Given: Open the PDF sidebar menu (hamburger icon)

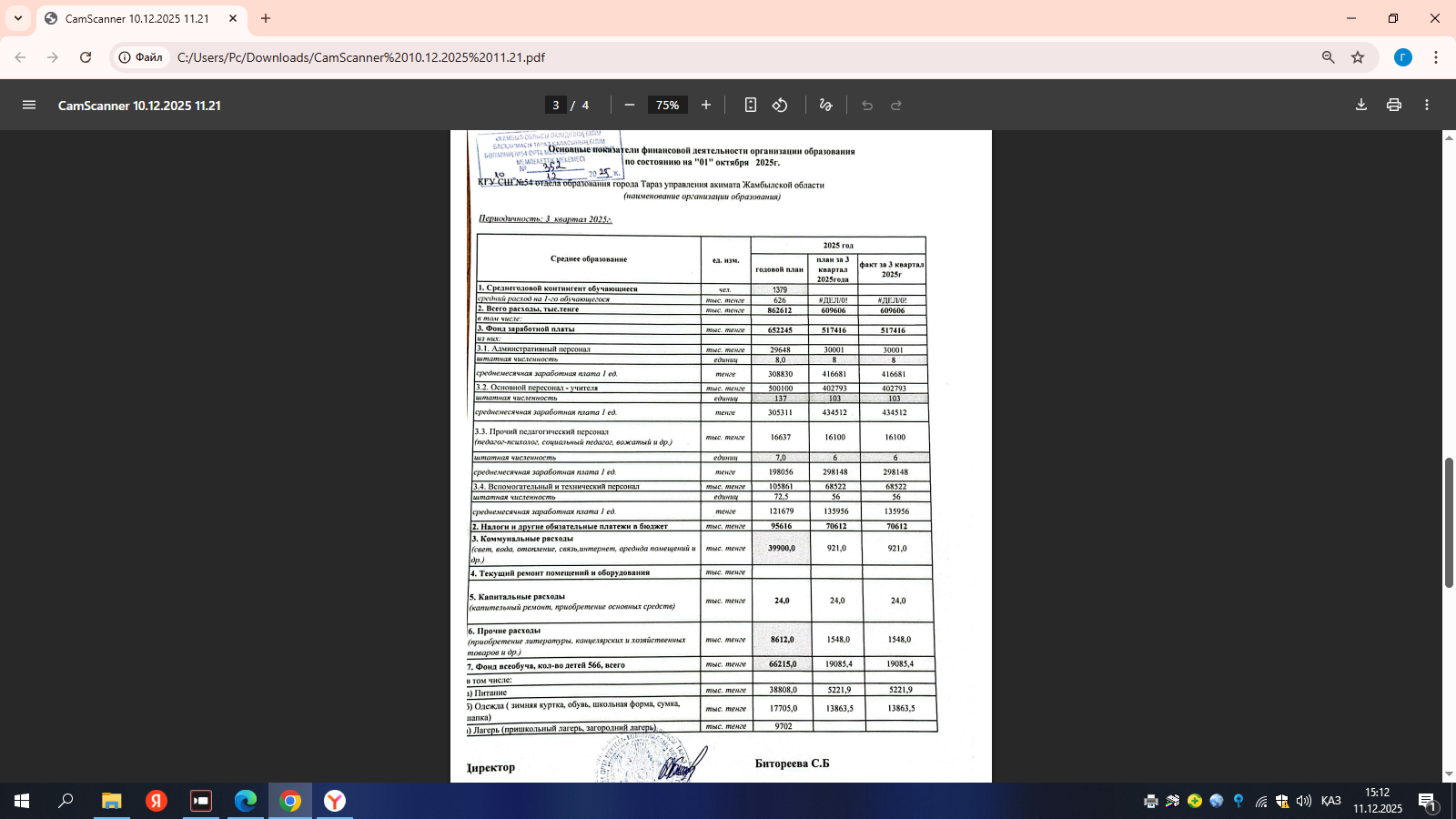Looking at the screenshot, I should pyautogui.click(x=29, y=106).
